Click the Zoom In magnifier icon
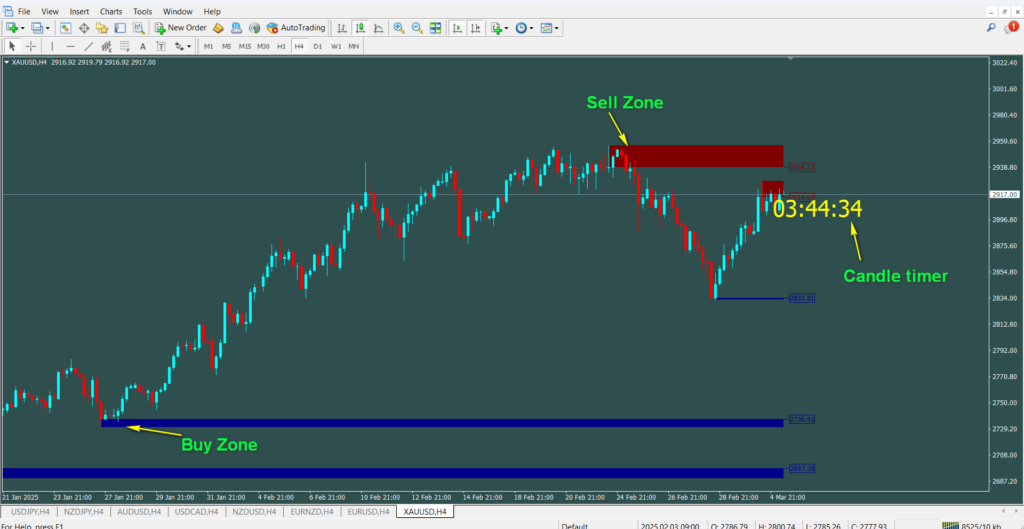Viewport: 1024px width, 529px height. (399, 28)
